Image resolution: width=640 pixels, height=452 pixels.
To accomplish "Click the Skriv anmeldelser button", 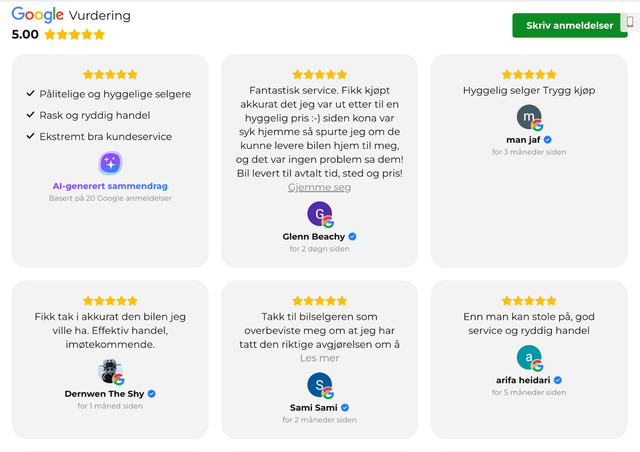I will point(569,25).
